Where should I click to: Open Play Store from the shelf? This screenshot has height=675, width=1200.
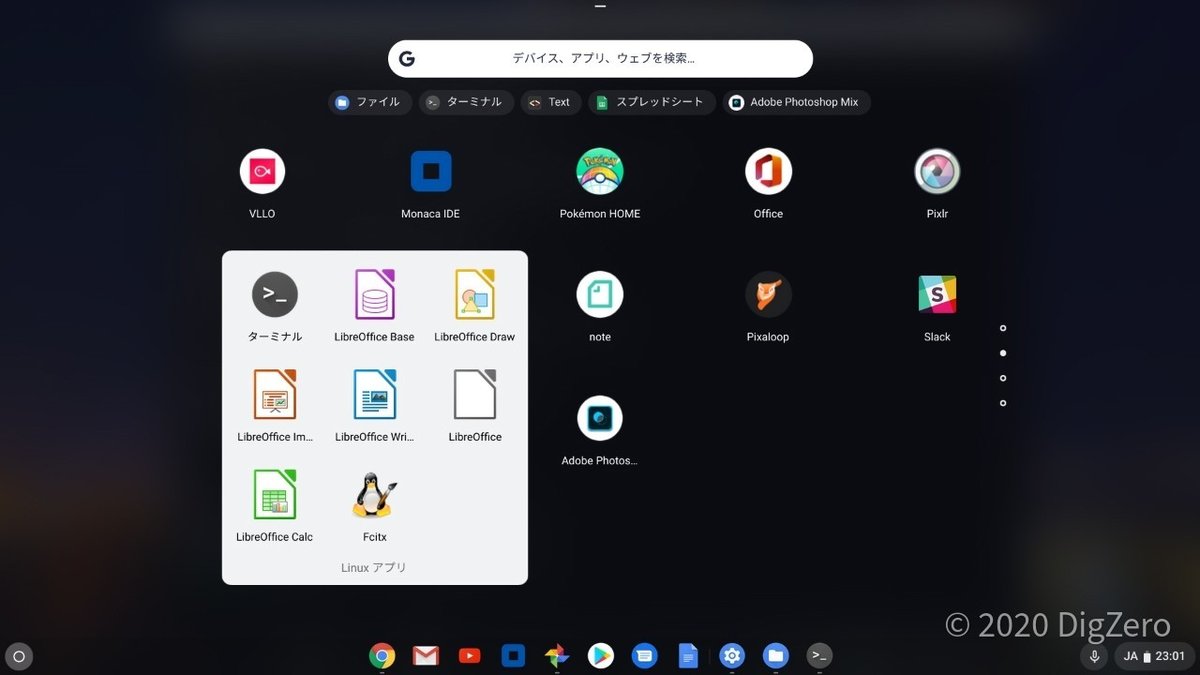tap(601, 656)
